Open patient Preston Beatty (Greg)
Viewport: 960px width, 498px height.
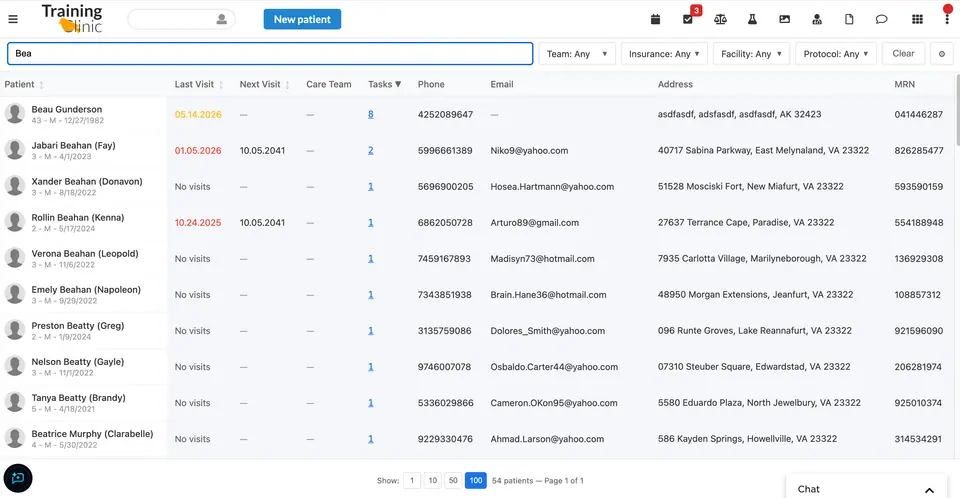point(78,326)
